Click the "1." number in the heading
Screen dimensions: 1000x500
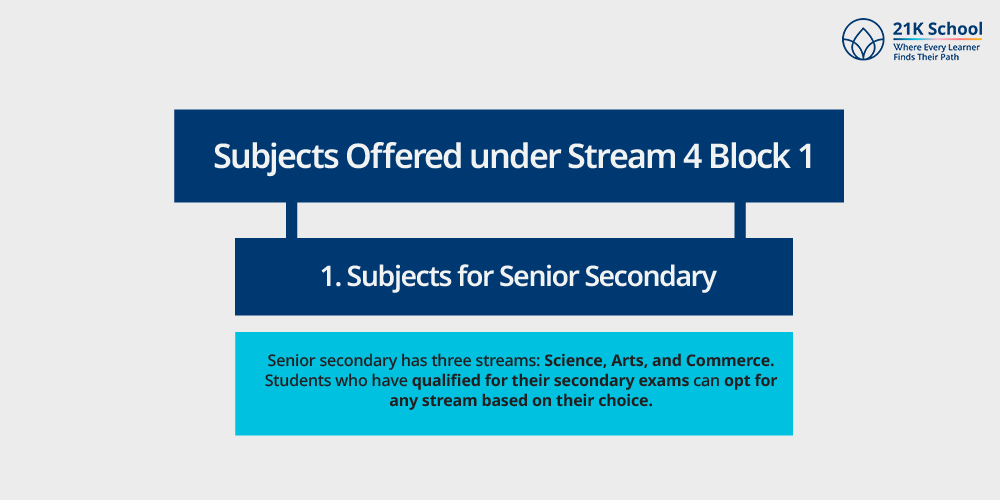331,277
